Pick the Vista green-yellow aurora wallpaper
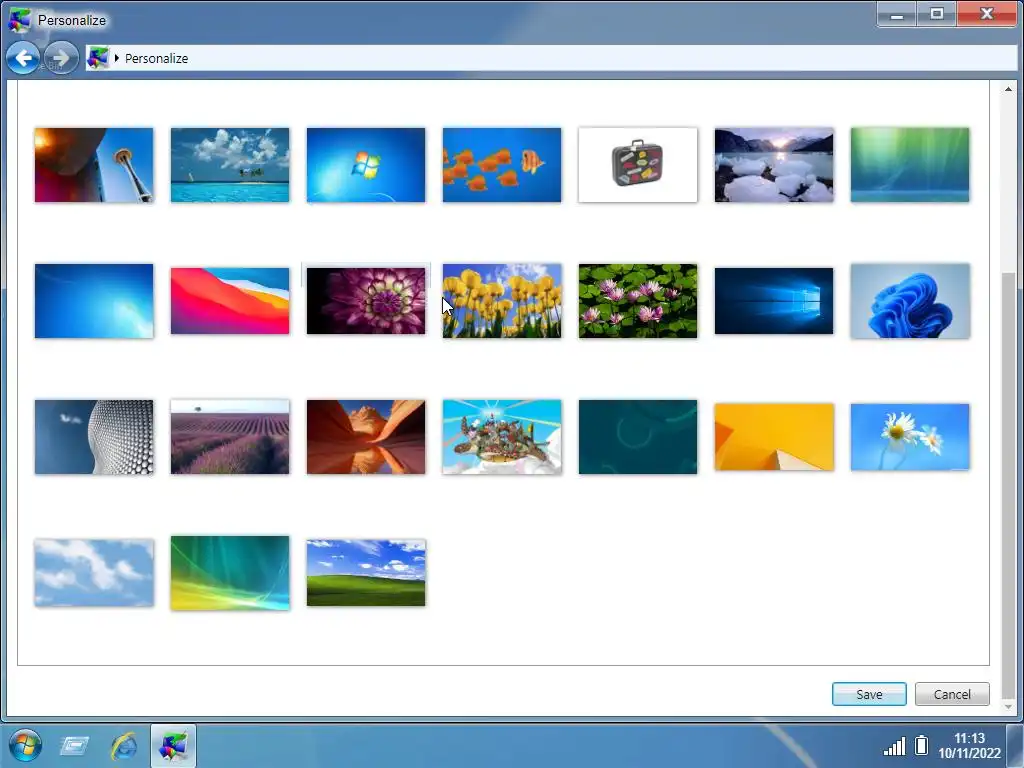 [x=230, y=573]
